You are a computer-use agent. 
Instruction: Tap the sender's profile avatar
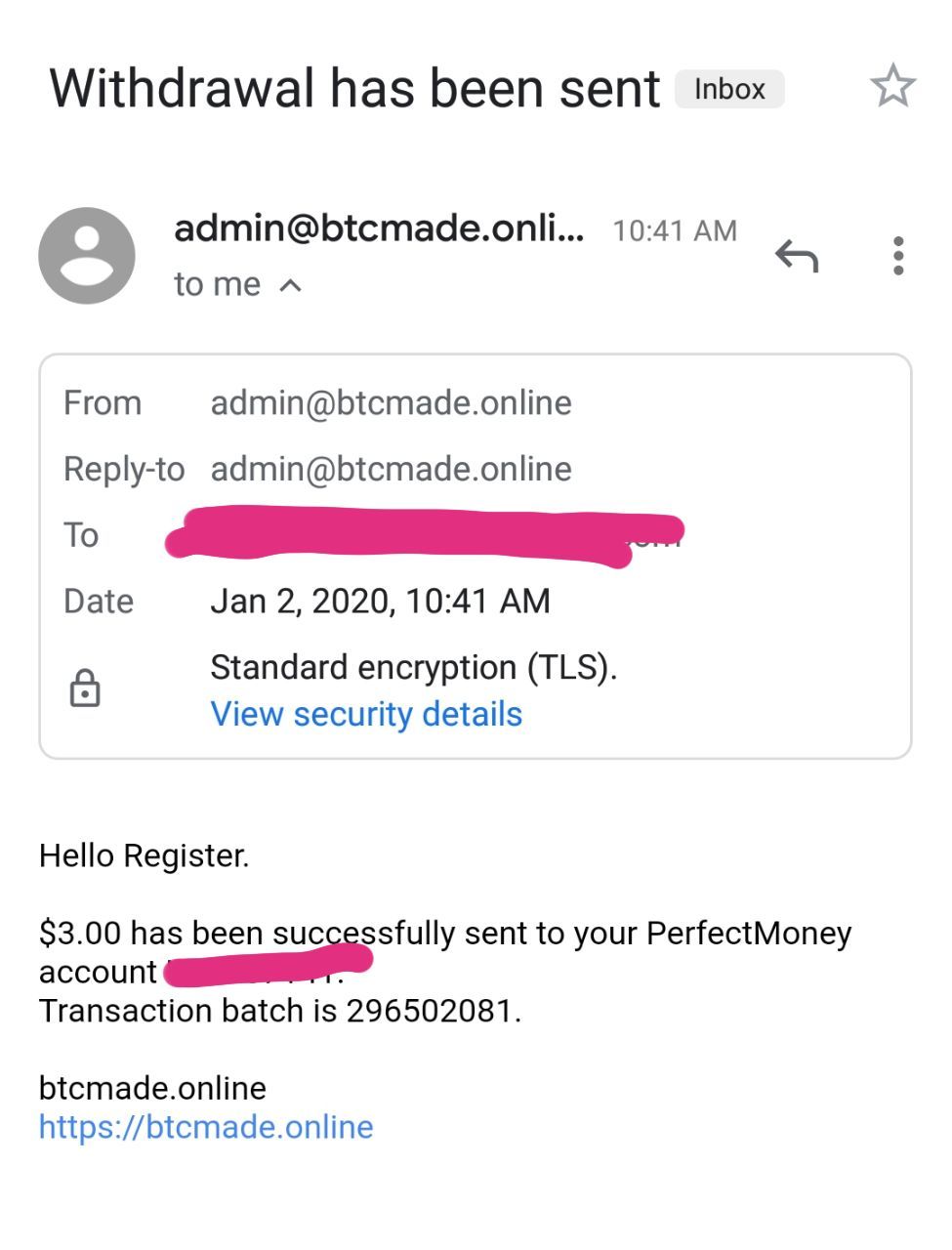pos(87,256)
